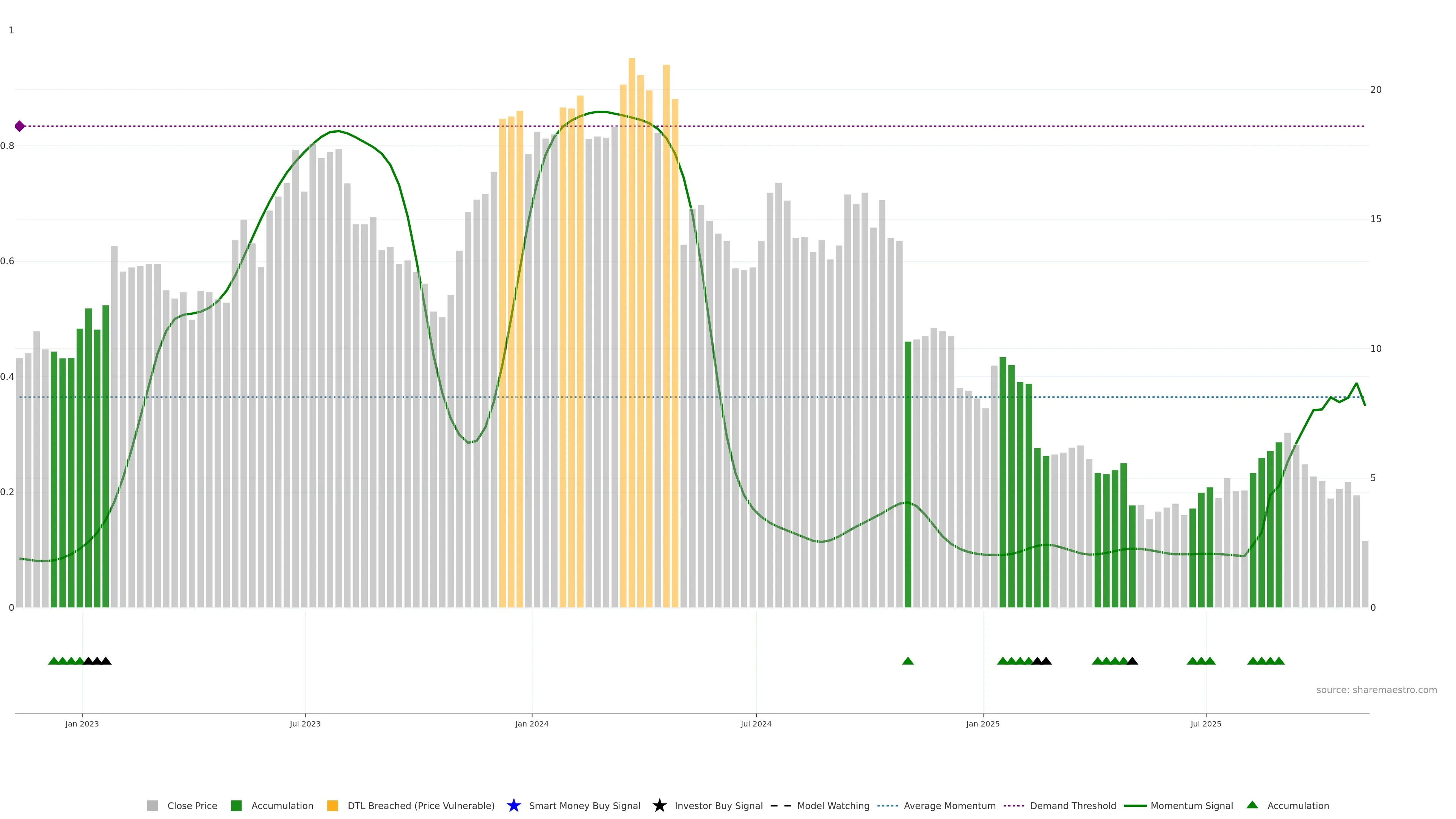This screenshot has width=1456, height=819.
Task: Click the green Accumulation legend square
Action: (x=236, y=805)
